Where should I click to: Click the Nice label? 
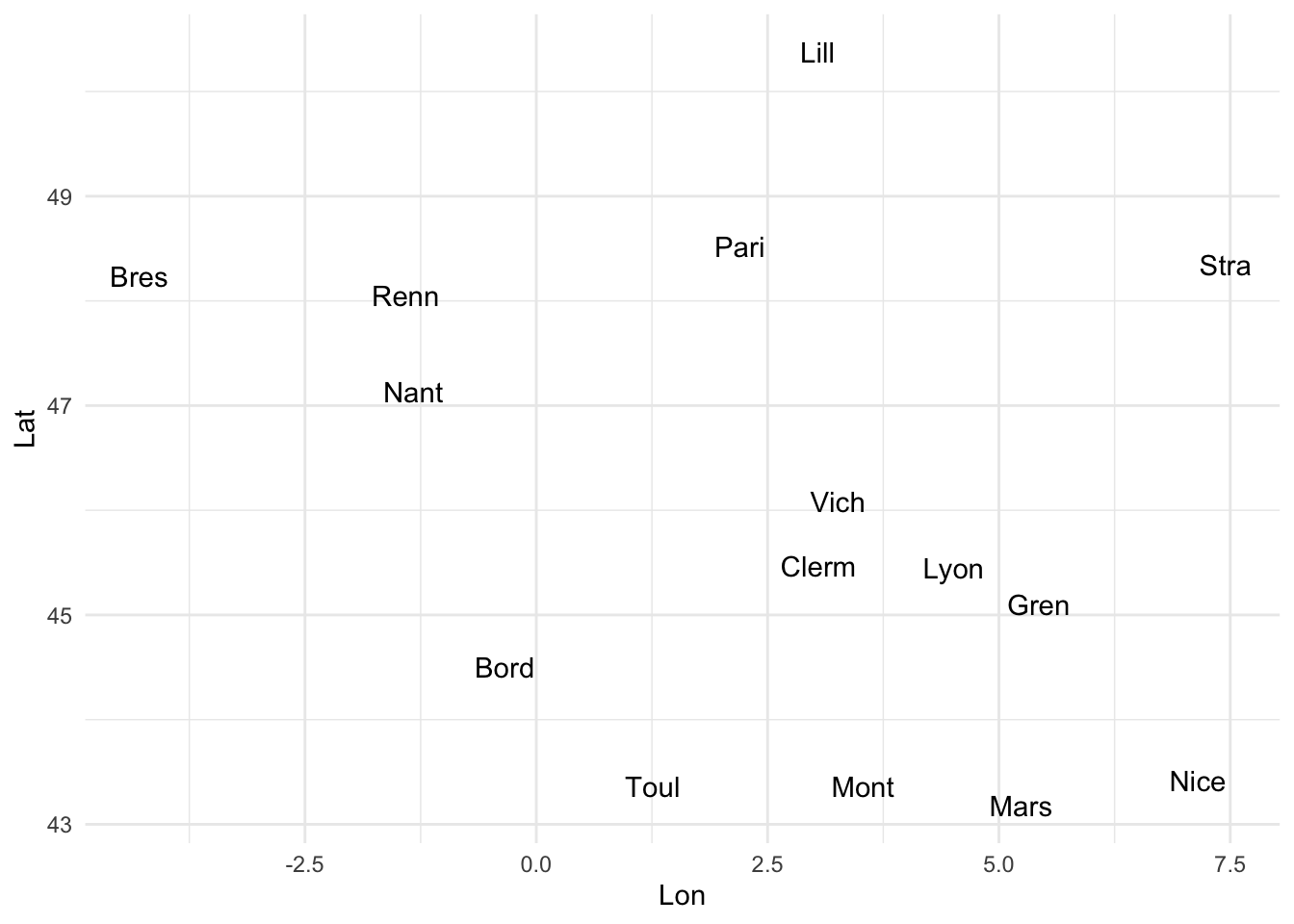(1198, 782)
